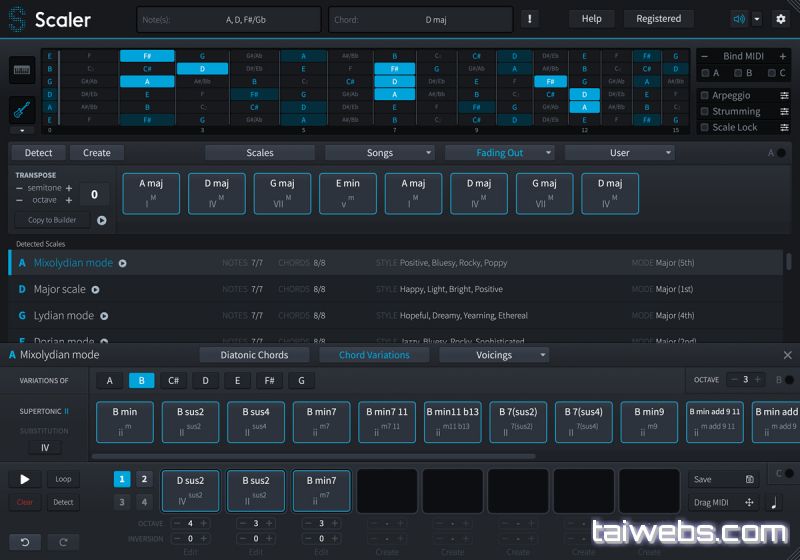
Task: Click the Detect button near Create
Action: click(x=38, y=152)
